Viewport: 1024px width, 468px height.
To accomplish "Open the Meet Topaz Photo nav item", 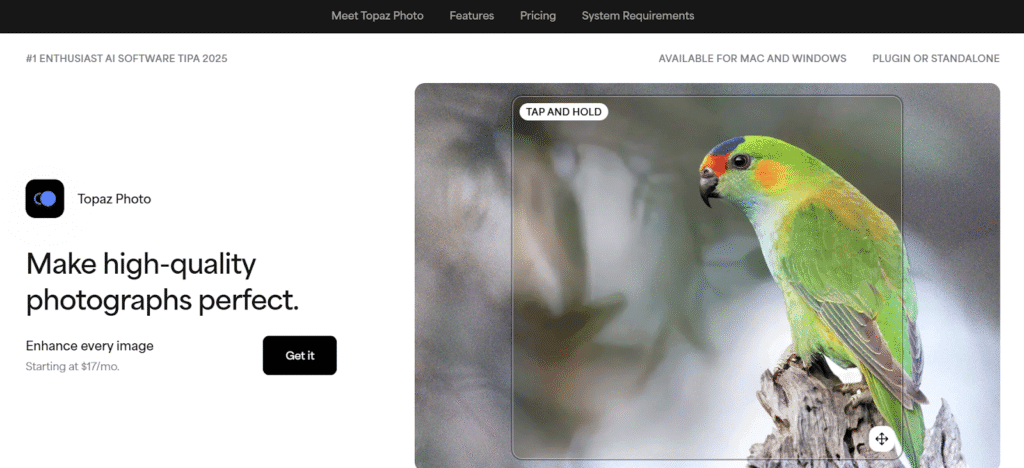I will (x=377, y=16).
